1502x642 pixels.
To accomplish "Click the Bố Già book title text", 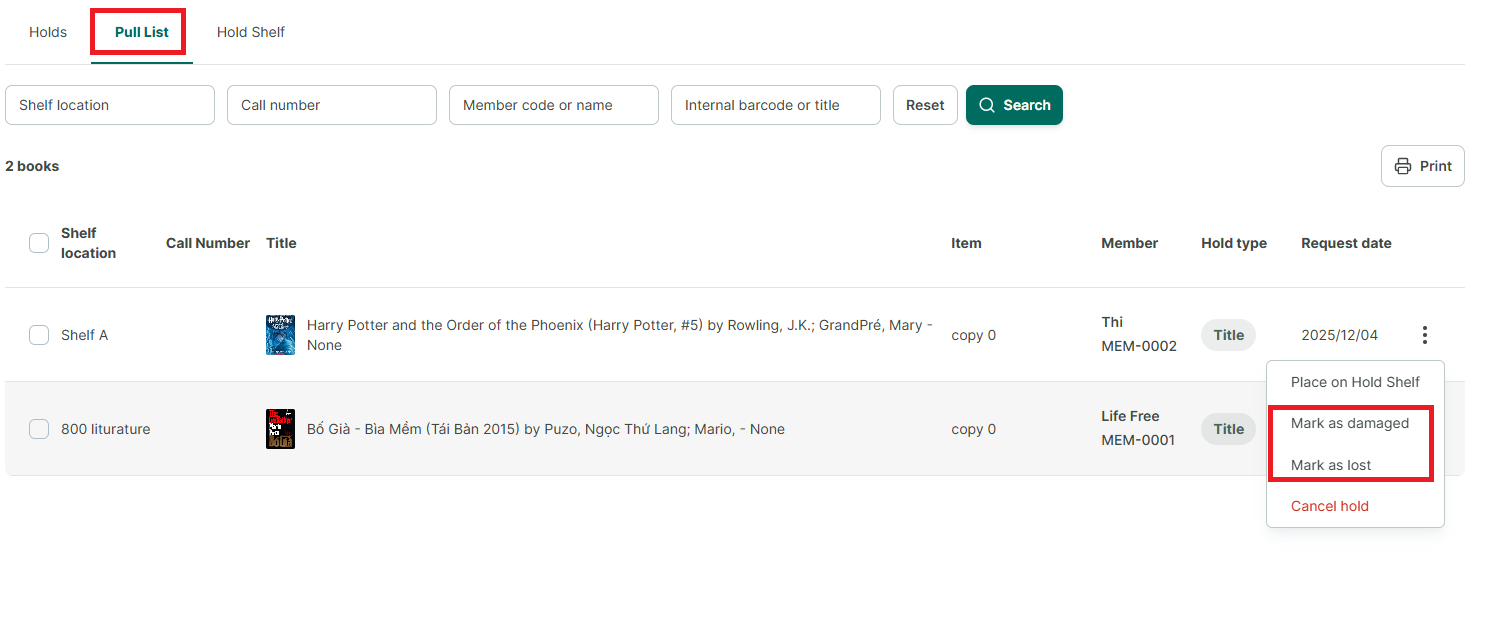I will pos(546,429).
